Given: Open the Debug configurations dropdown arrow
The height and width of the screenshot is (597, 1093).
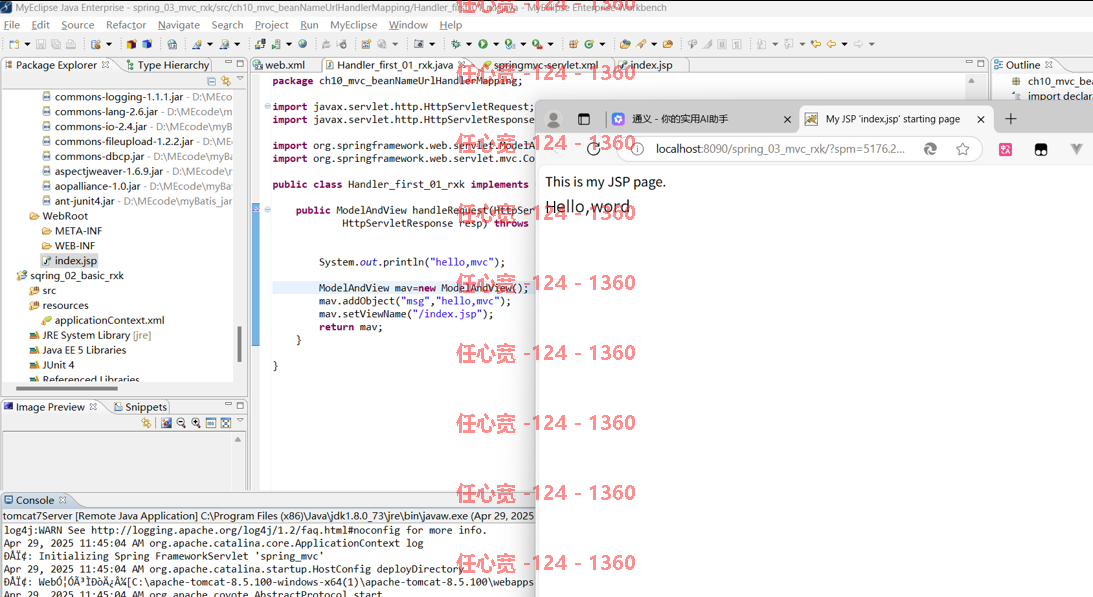Looking at the screenshot, I should click(468, 44).
